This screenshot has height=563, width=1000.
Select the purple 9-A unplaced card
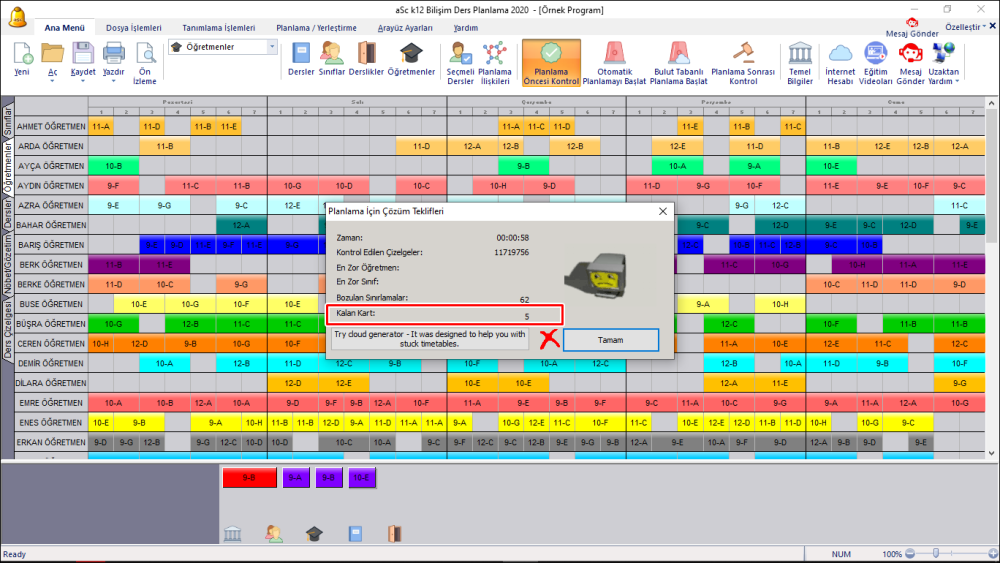[x=295, y=478]
